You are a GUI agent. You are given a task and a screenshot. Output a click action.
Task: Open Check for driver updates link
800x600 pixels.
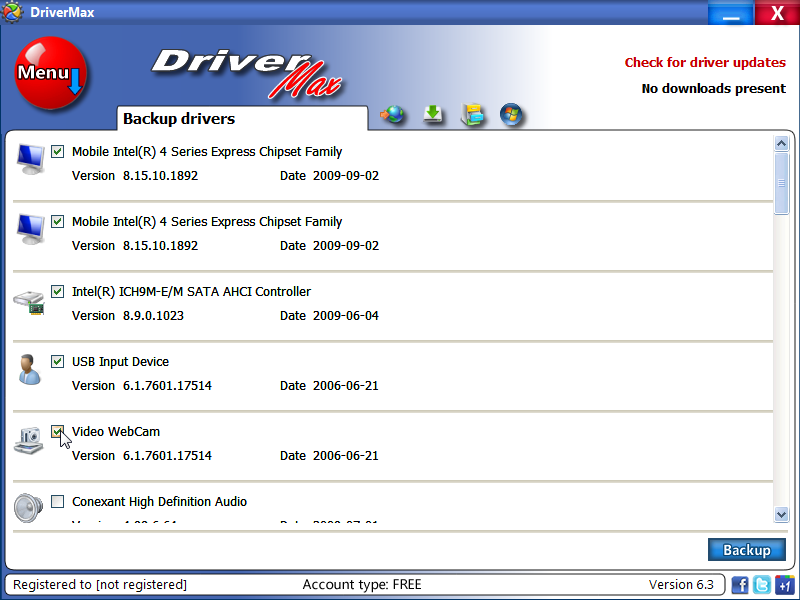click(x=705, y=62)
